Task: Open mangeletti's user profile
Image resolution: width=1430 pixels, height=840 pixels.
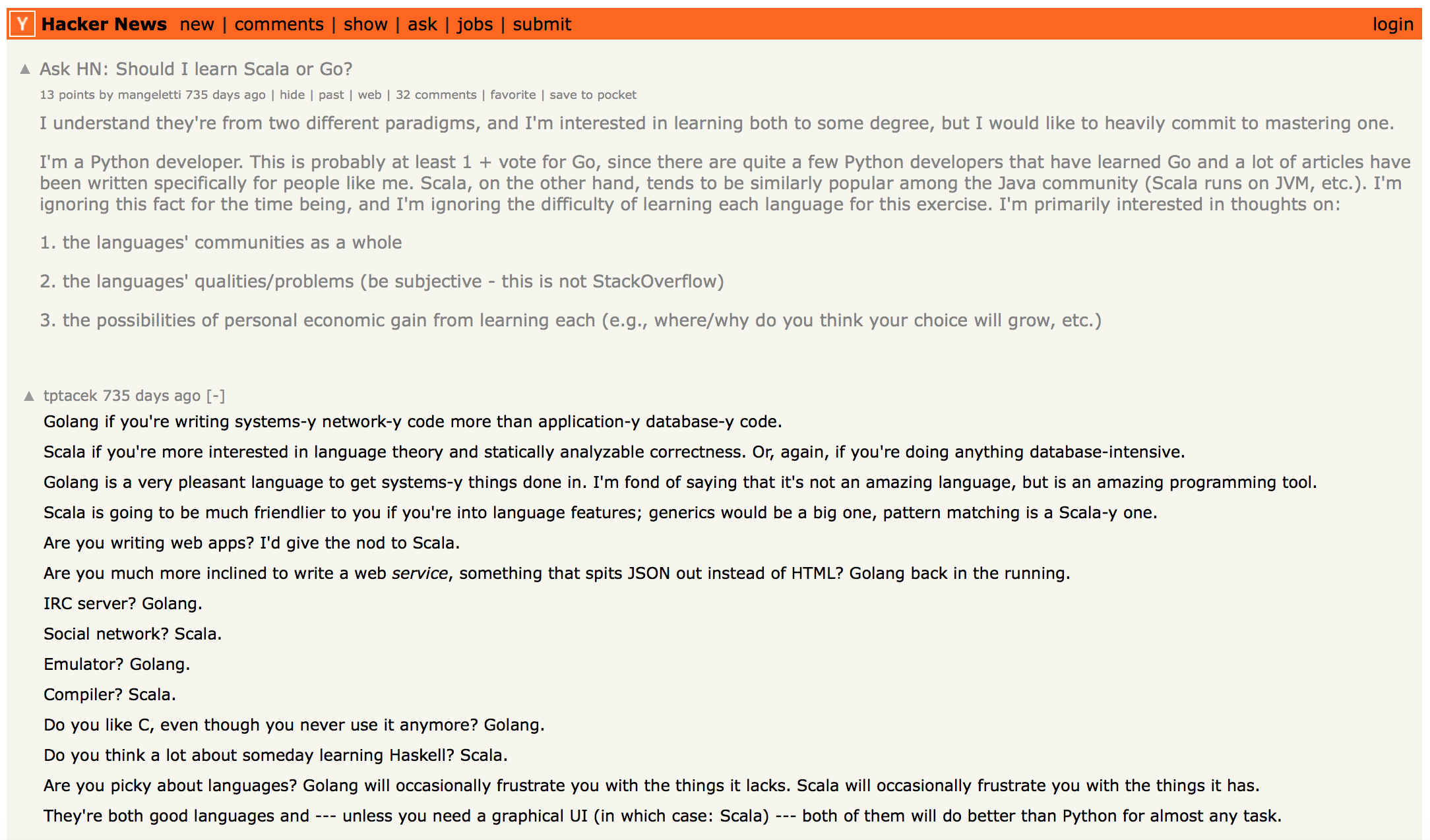Action: (x=151, y=94)
